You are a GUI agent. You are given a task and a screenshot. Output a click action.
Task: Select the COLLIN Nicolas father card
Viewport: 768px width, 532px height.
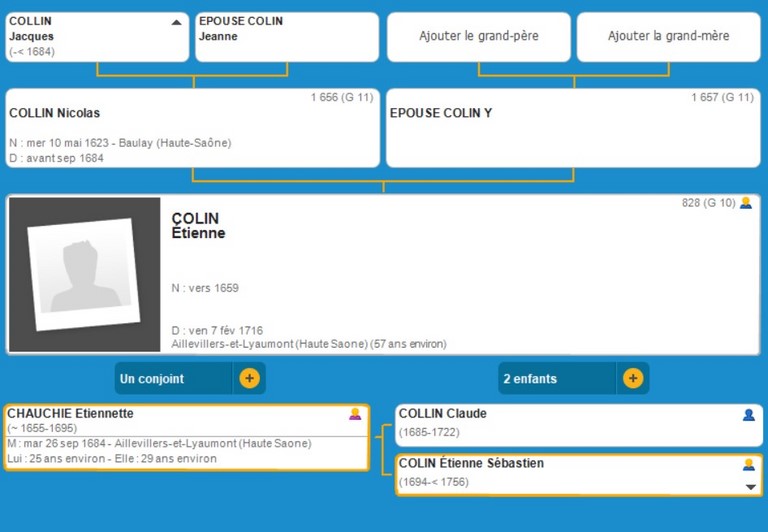192,128
